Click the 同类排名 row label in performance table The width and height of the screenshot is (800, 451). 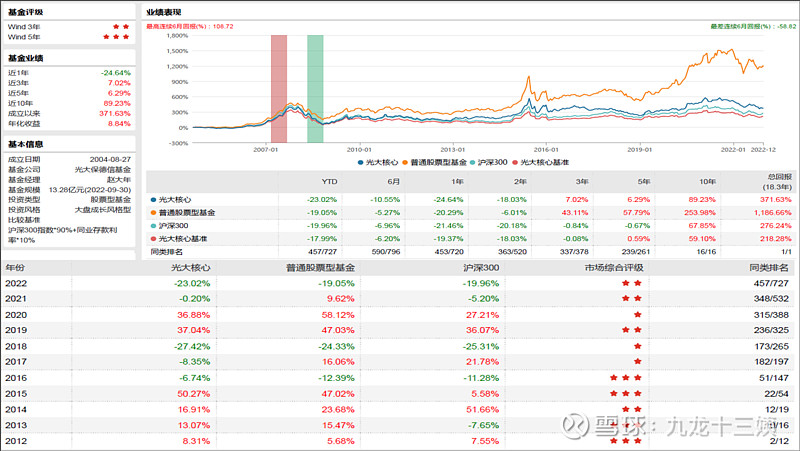click(166, 252)
